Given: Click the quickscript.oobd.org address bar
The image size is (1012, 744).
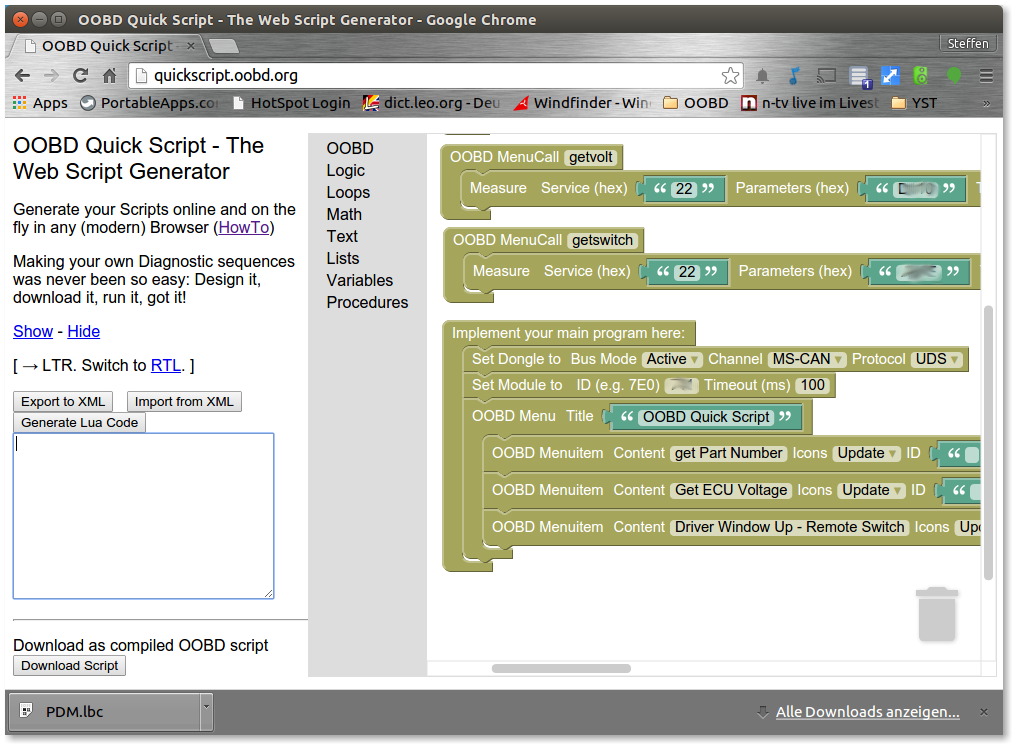Looking at the screenshot, I should [436, 75].
